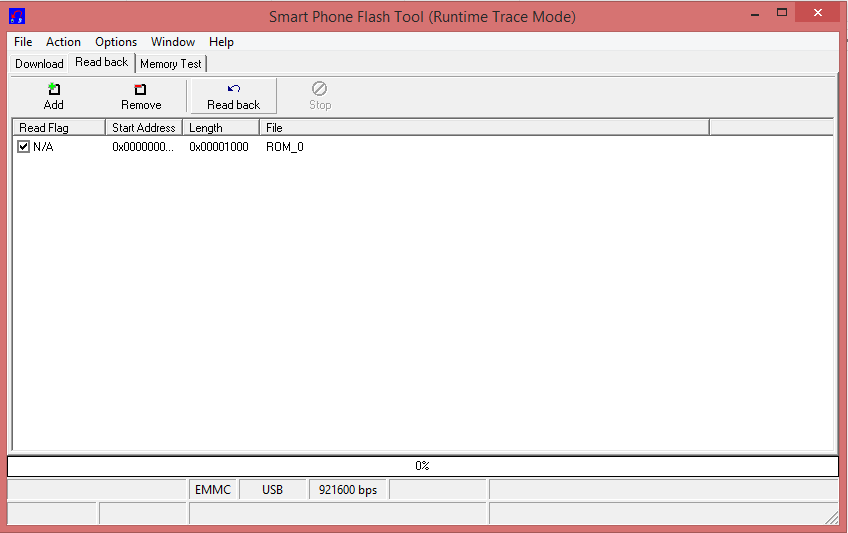Click the EMMC status bar entry
This screenshot has width=848, height=533.
tap(213, 490)
